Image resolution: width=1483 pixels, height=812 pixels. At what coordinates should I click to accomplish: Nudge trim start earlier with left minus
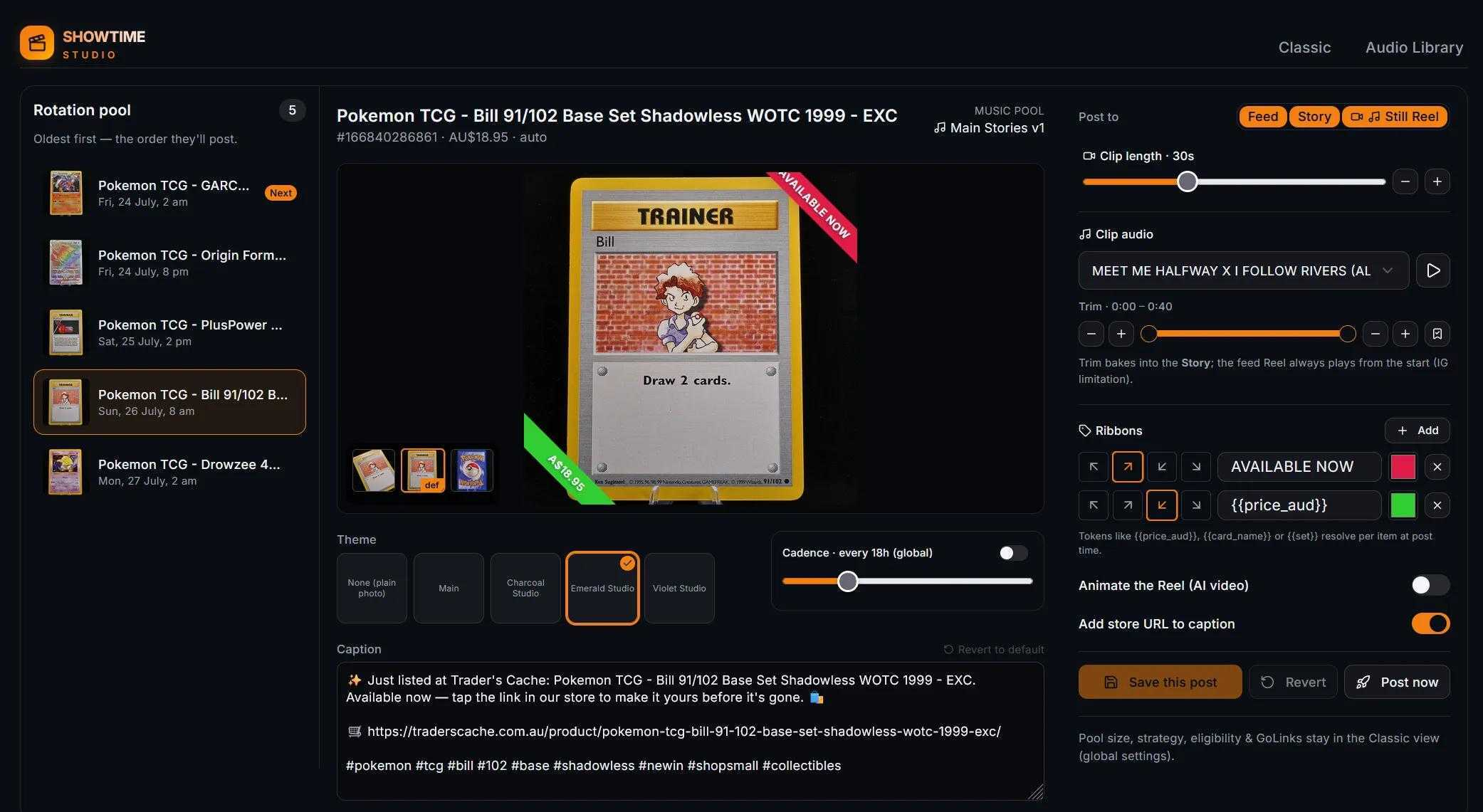(x=1091, y=334)
